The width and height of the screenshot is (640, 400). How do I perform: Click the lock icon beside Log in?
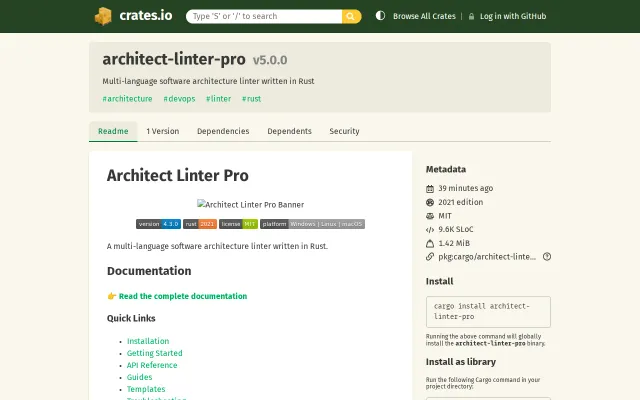coord(471,16)
